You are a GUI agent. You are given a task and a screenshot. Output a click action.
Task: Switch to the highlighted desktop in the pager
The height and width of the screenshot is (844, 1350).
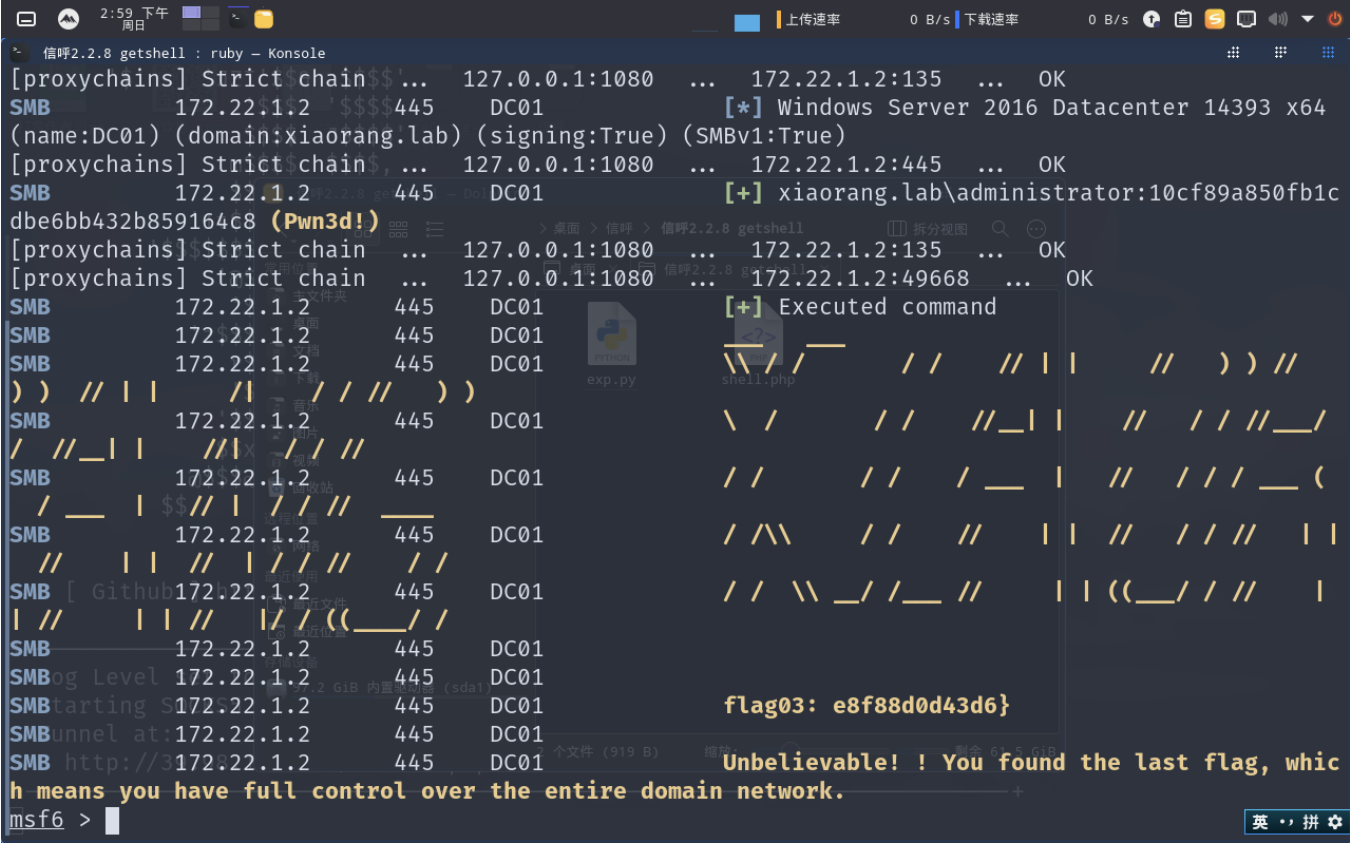pyautogui.click(x=192, y=13)
